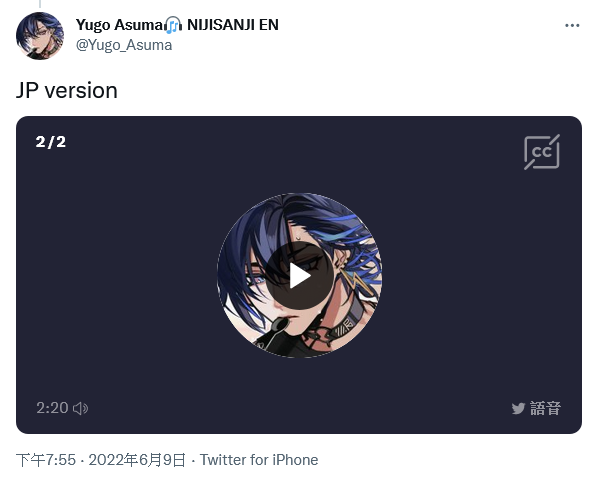Click the display name Yugo Asuma

[119, 25]
